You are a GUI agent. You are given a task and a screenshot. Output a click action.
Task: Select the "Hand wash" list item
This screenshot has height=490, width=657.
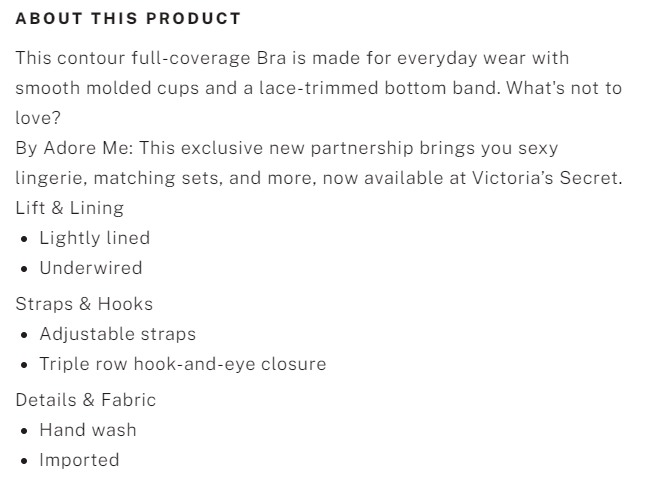click(x=88, y=430)
